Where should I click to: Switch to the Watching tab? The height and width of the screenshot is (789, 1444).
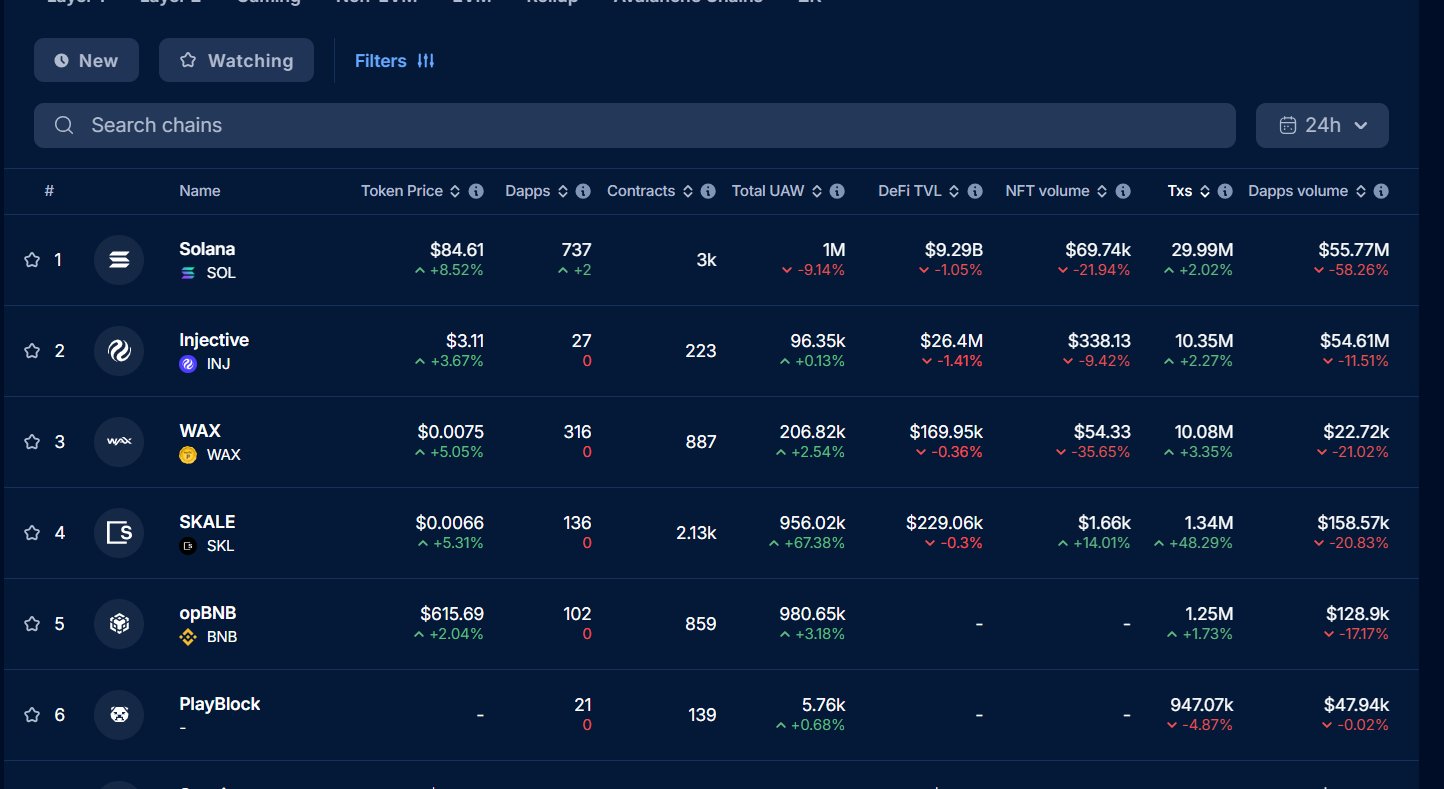click(x=236, y=60)
